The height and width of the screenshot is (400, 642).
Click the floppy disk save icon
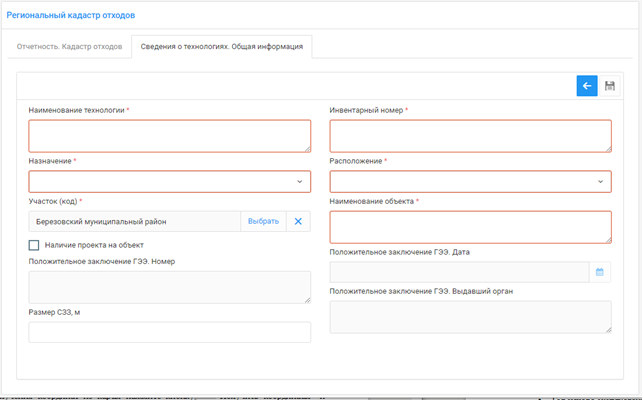pyautogui.click(x=610, y=86)
